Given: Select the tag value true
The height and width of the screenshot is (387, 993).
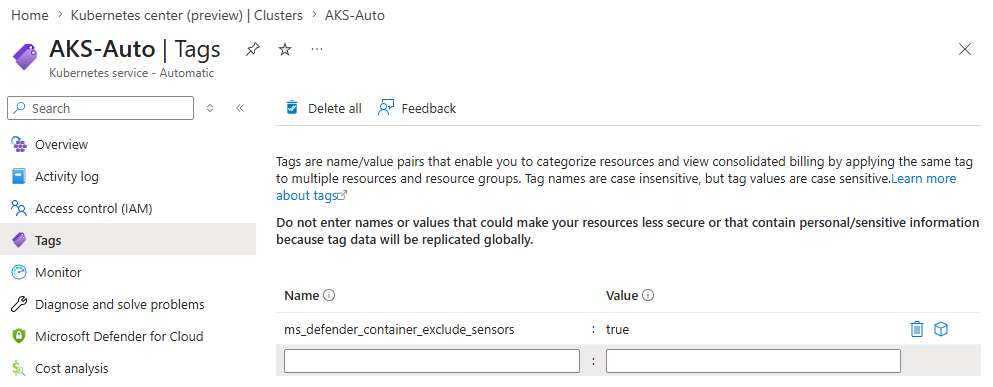Looking at the screenshot, I should (617, 330).
